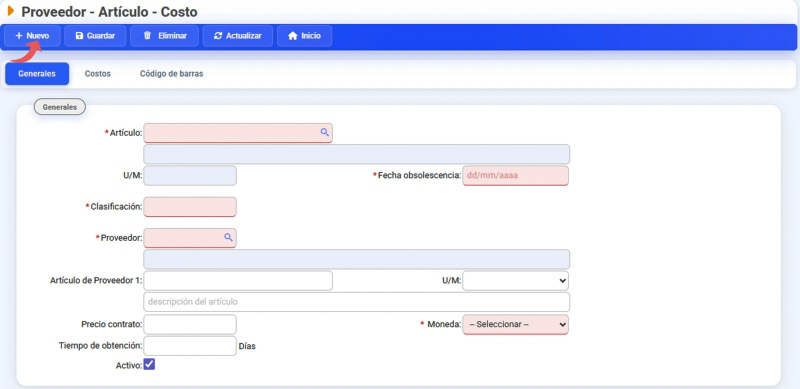Image resolution: width=800 pixels, height=389 pixels.
Task: Click the Eliminar button
Action: tap(164, 36)
